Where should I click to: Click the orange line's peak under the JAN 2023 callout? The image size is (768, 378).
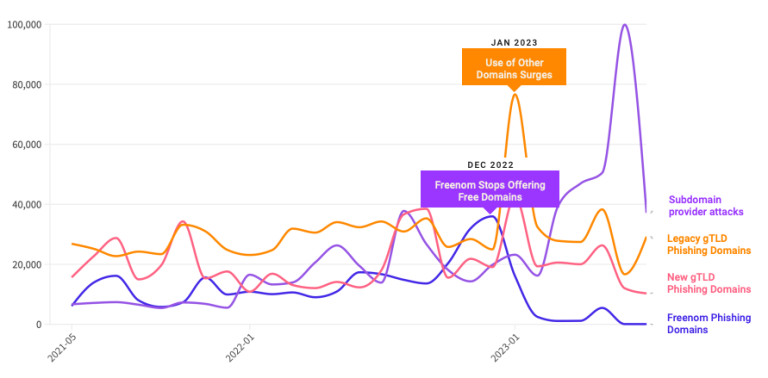[515, 94]
